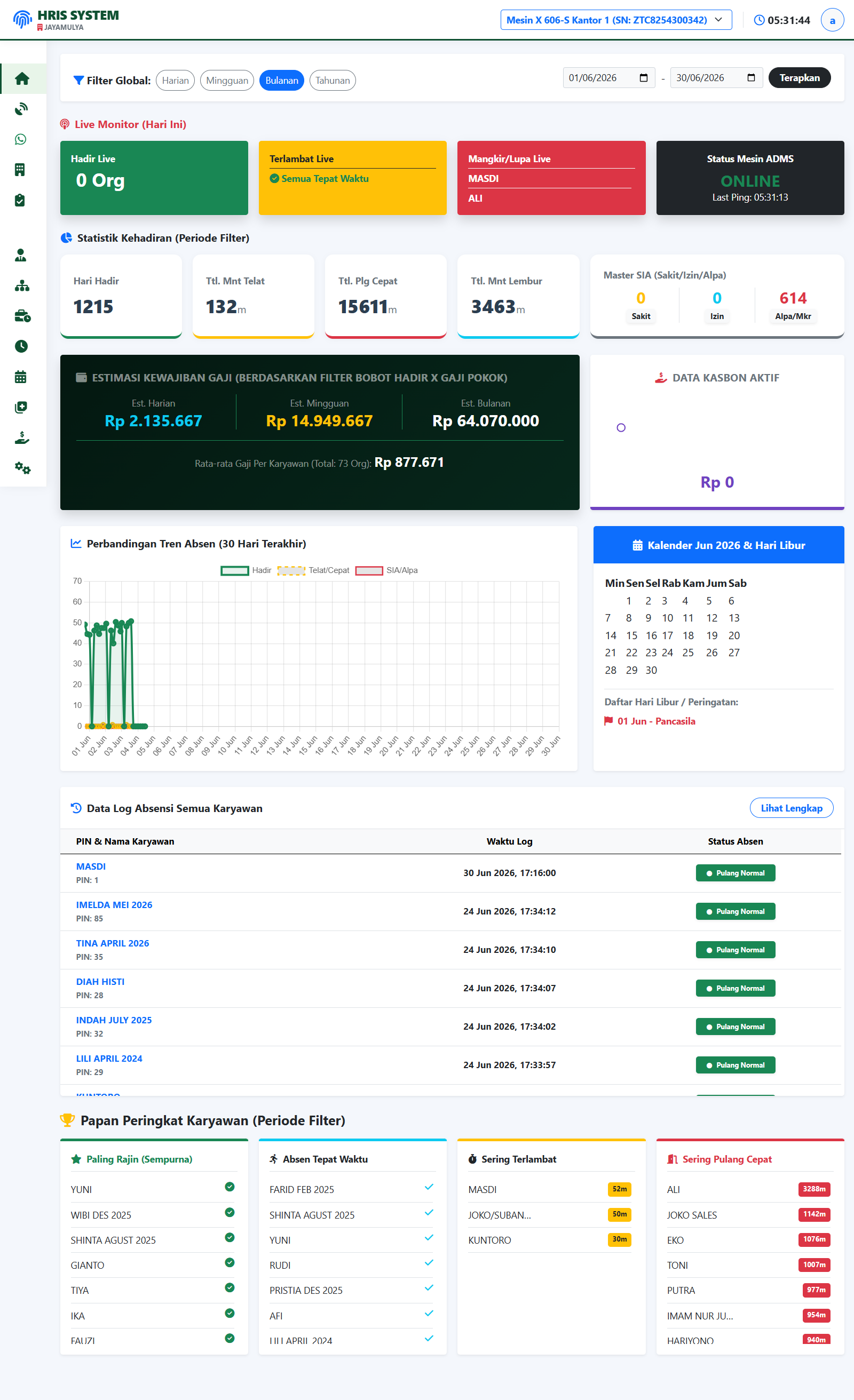Image resolution: width=854 pixels, height=1400 pixels.
Task: Open the TINA APRIL 2026 log link
Action: (113, 943)
